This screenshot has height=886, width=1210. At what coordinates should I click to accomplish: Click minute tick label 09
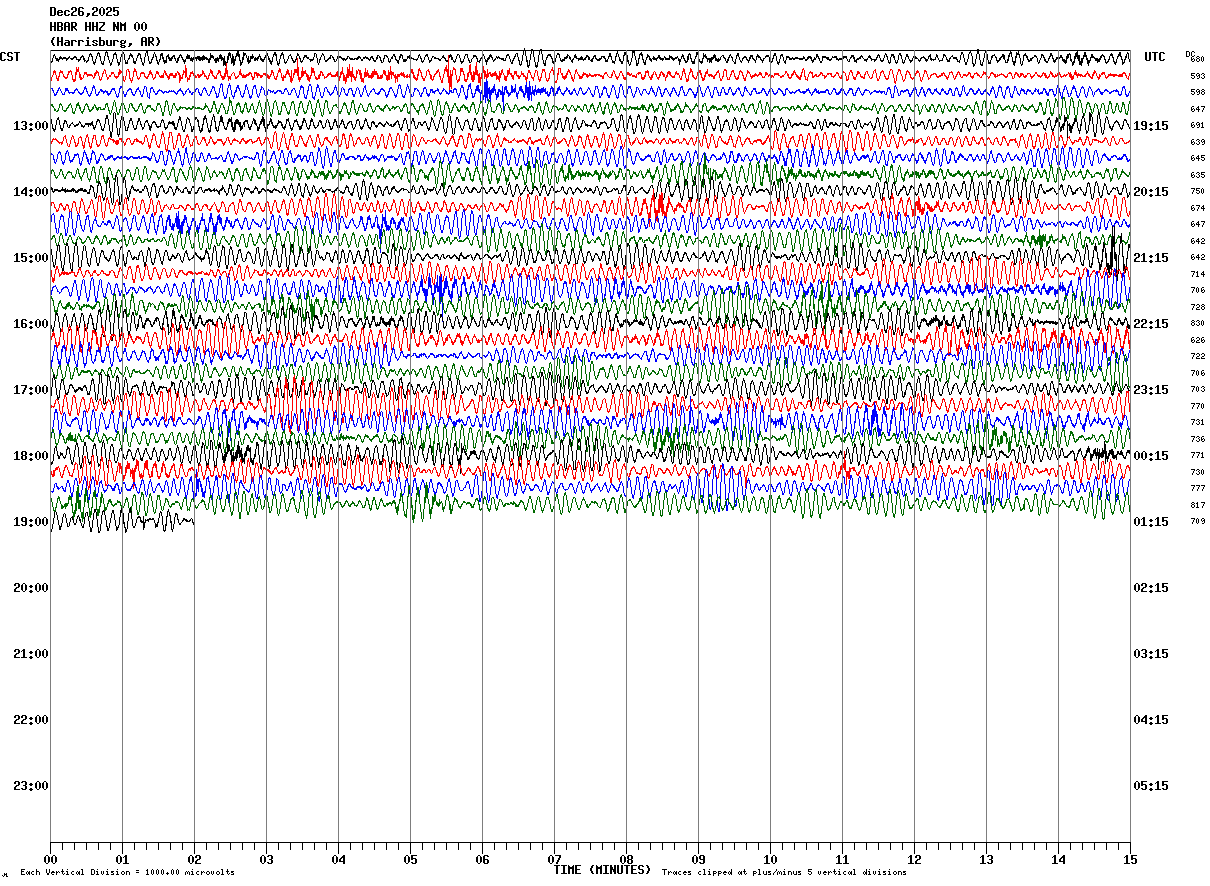698,859
